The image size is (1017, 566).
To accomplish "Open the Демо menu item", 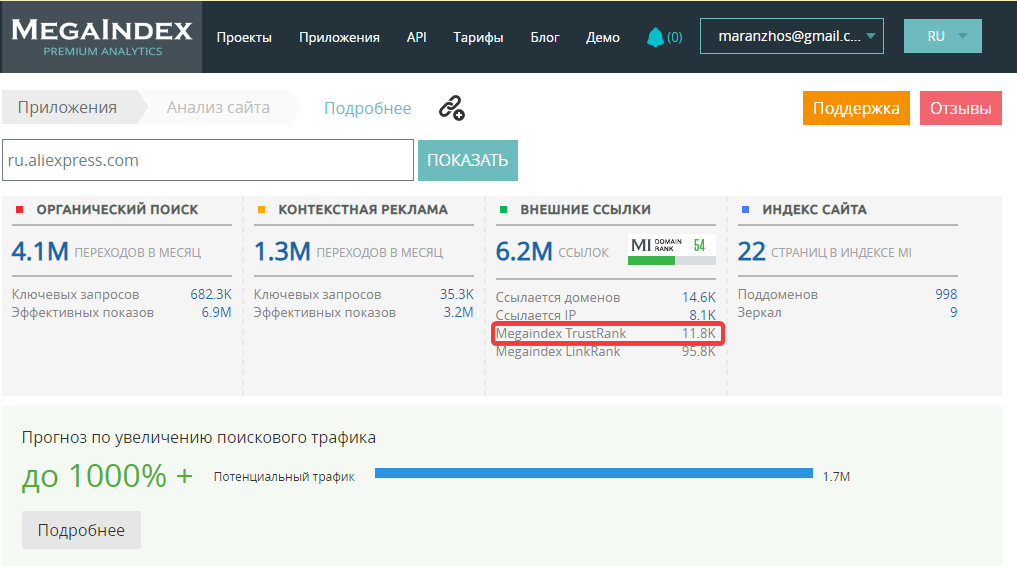I will [x=603, y=38].
